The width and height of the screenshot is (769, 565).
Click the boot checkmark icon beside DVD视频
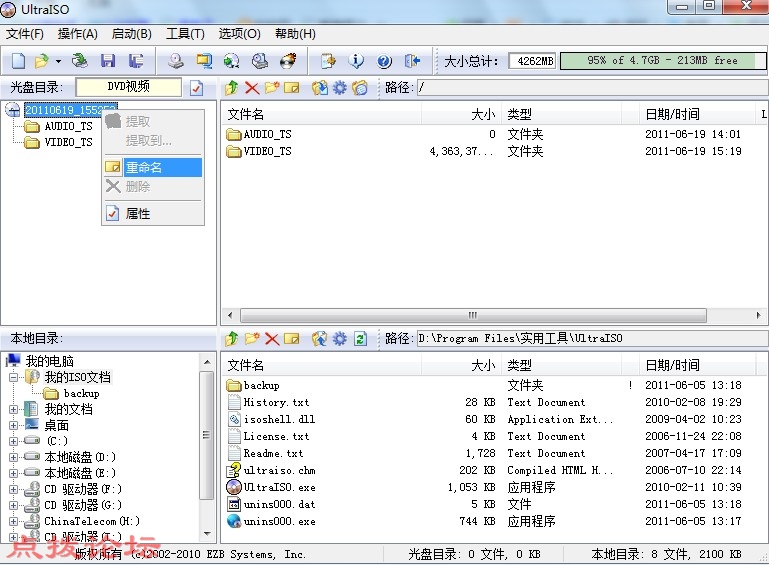tap(196, 88)
